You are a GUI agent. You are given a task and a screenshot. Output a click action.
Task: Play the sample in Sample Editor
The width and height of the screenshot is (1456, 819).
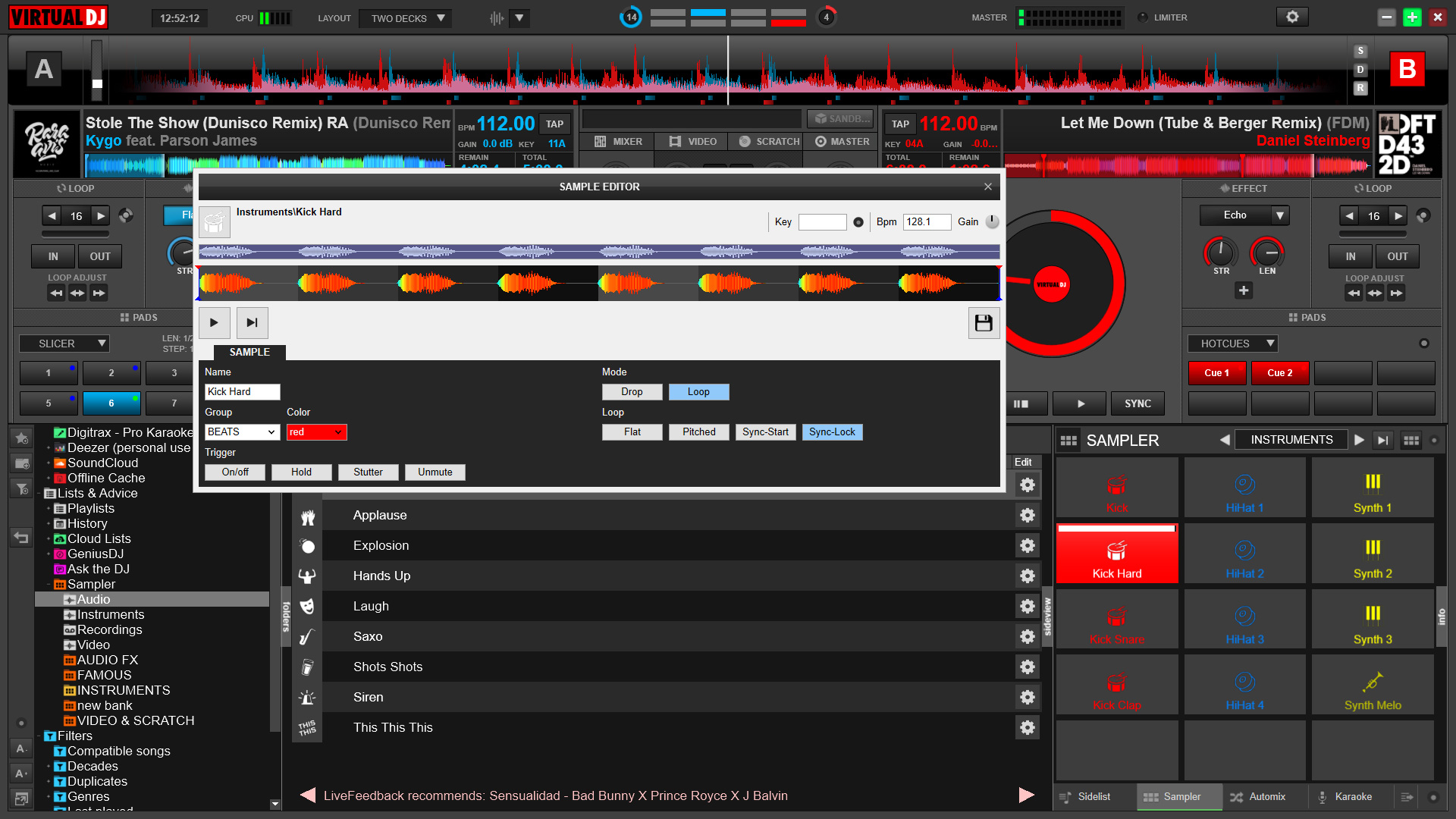click(x=214, y=322)
